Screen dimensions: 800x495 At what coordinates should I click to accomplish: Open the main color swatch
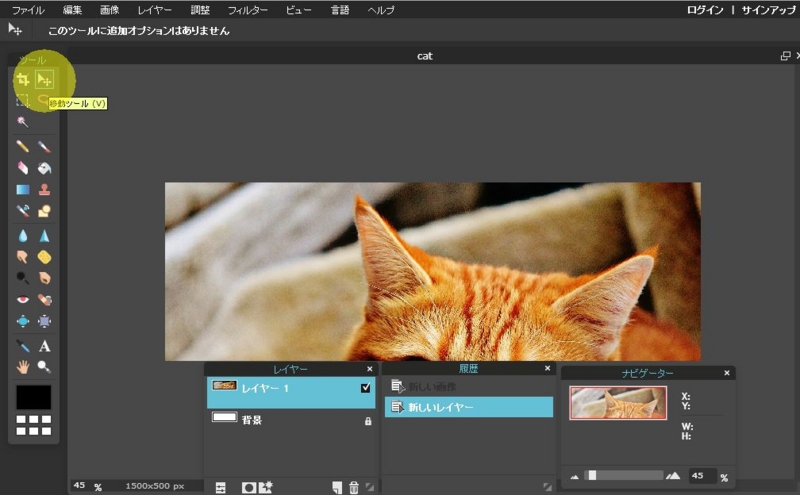[x=34, y=397]
